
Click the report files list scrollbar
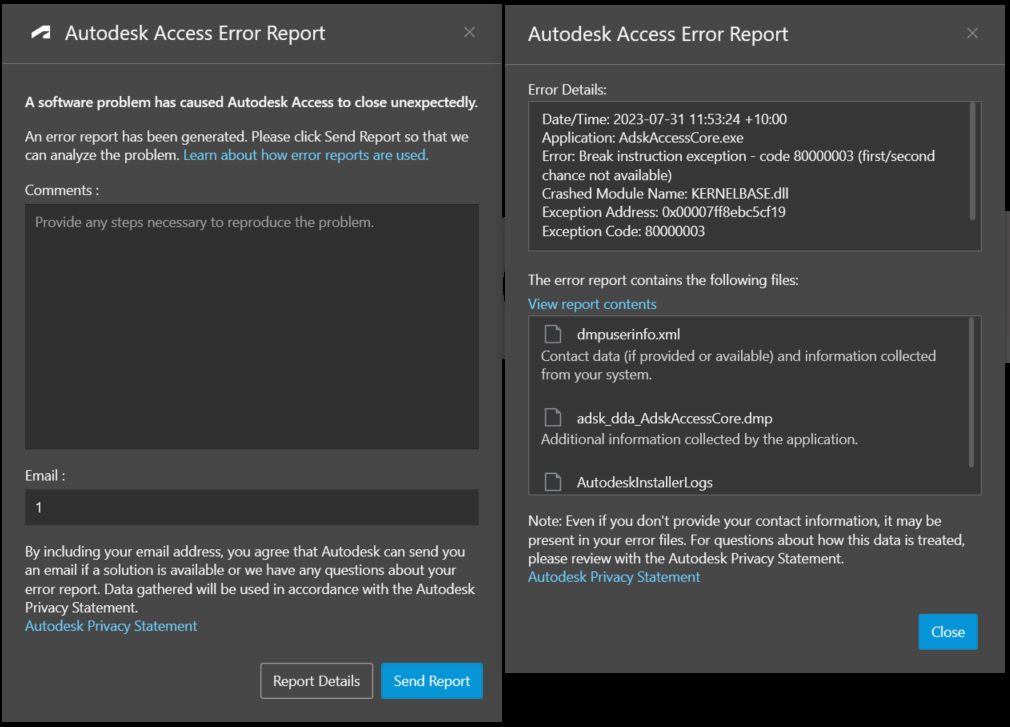pos(972,392)
